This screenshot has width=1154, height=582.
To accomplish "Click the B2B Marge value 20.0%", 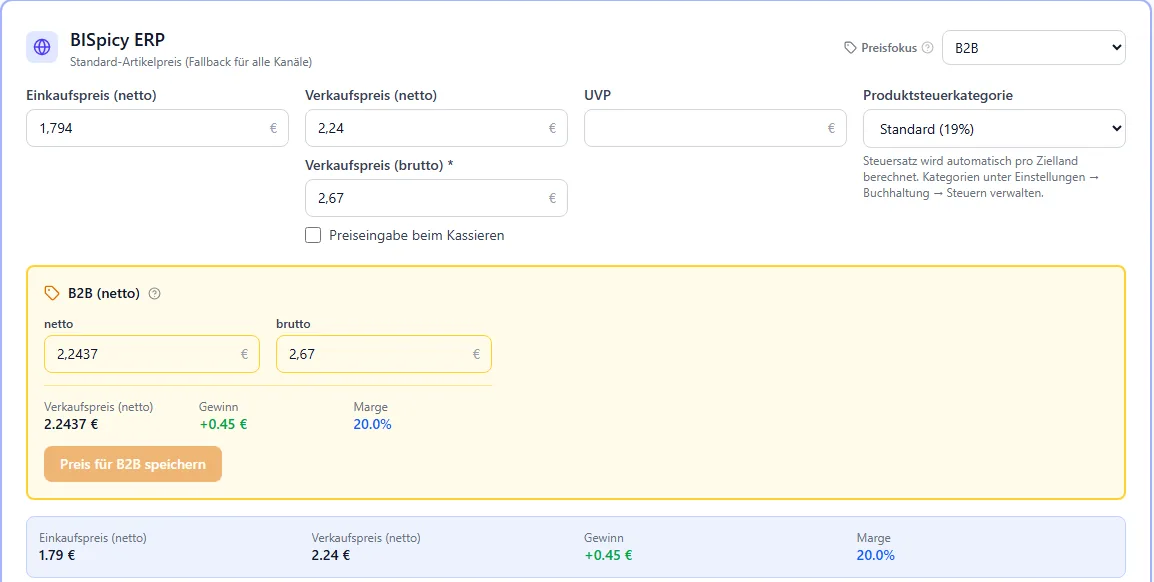I will coord(372,424).
